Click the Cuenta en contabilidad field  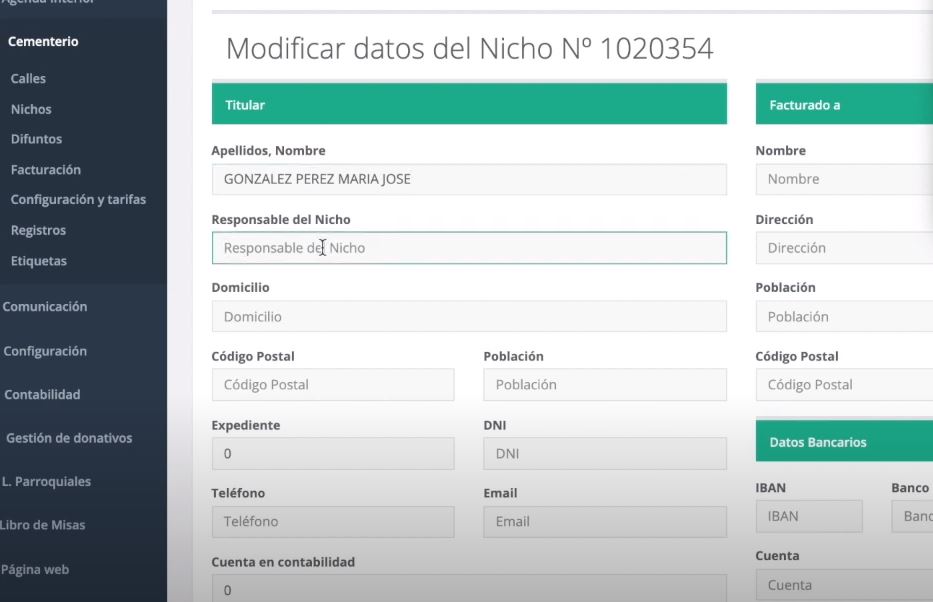tap(469, 588)
